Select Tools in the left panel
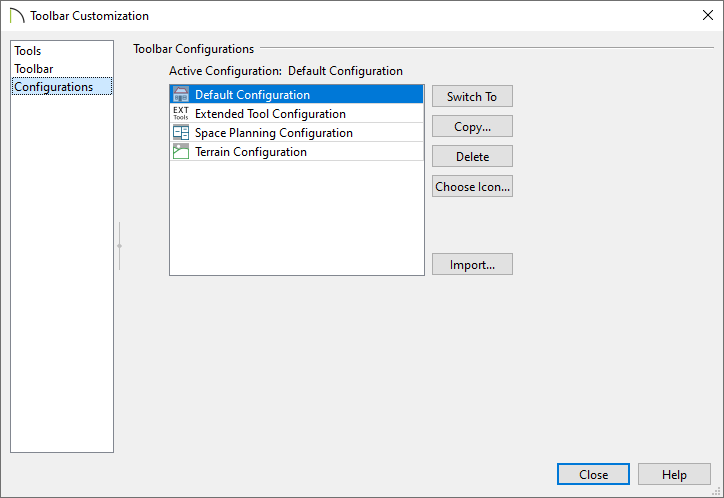Image resolution: width=724 pixels, height=498 pixels. click(x=62, y=51)
